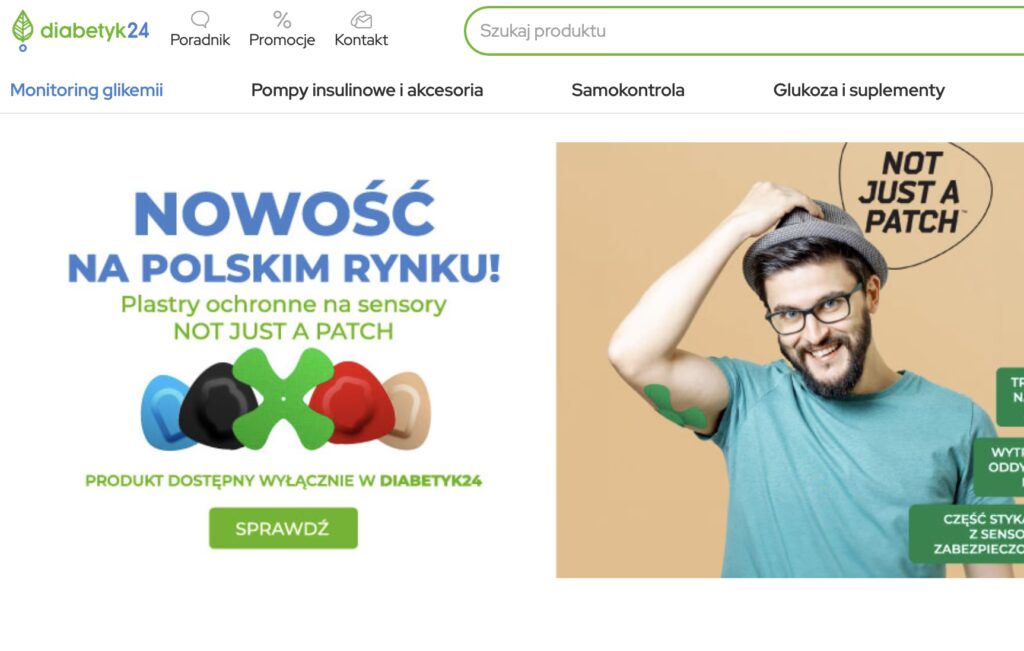Screen dimensions: 1024x651
Task: Click the Poradnik link text
Action: (200, 40)
